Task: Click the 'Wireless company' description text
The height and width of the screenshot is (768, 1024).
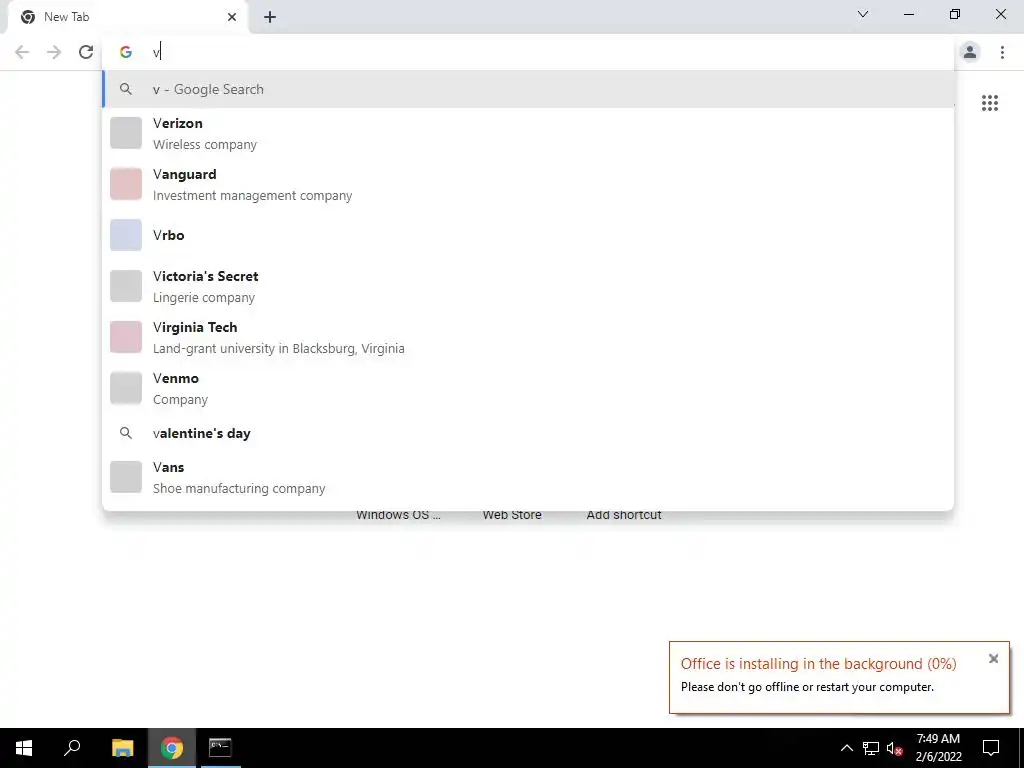Action: (x=204, y=145)
